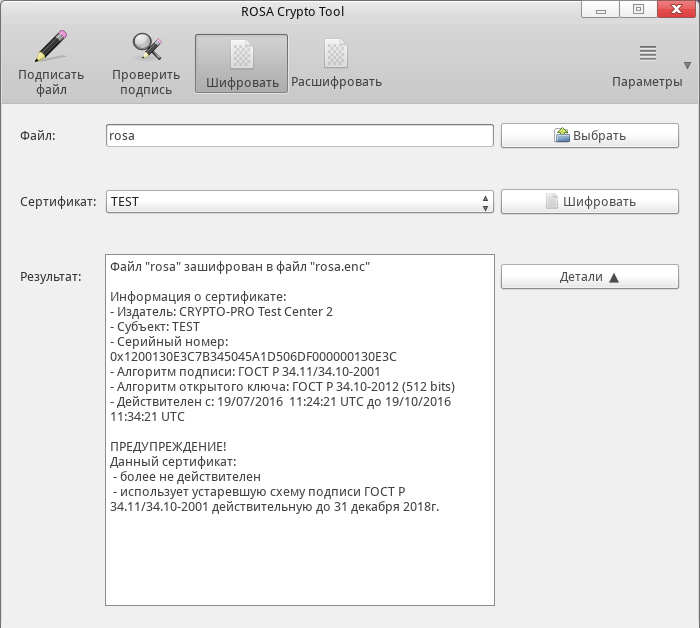Viewport: 700px width, 628px height.
Task: Click the 'Алгоритм подписи' line
Action: [245, 372]
